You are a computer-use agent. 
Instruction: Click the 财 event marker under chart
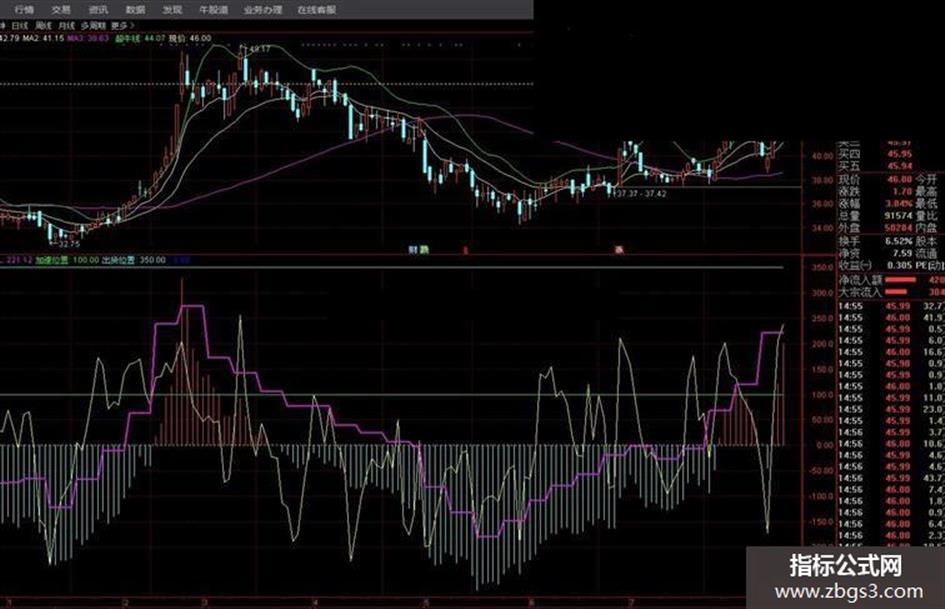click(413, 249)
